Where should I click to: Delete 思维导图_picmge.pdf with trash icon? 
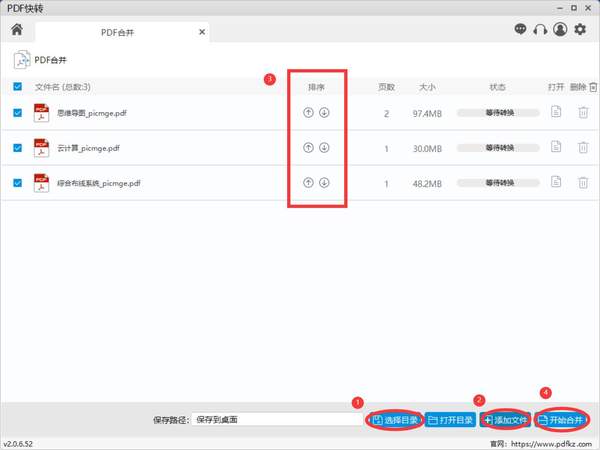[x=583, y=112]
